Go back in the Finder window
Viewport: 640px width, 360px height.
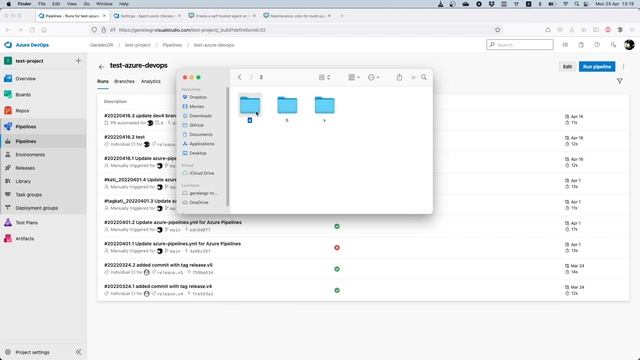click(240, 77)
